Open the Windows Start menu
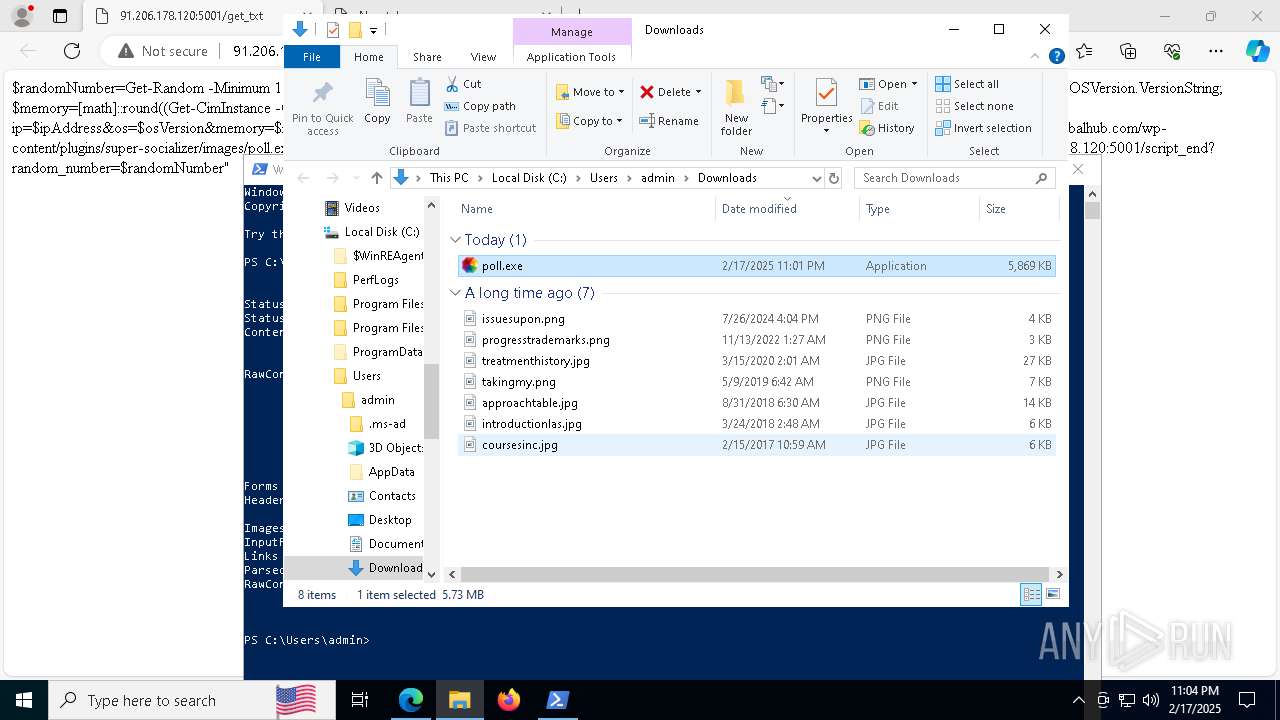Viewport: 1280px width, 720px height. (x=23, y=700)
